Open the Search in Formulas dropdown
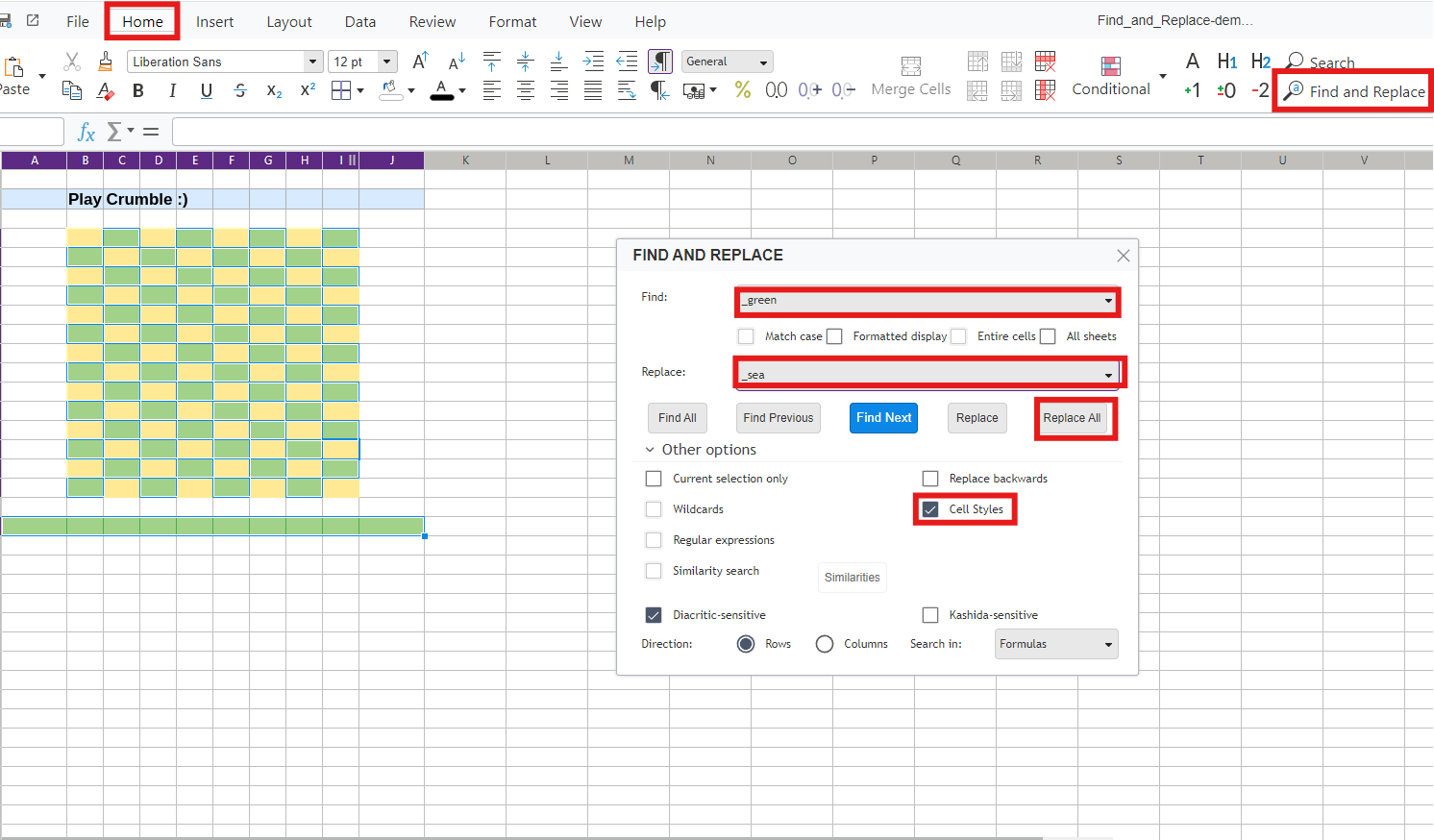The width and height of the screenshot is (1434, 840). click(1055, 644)
